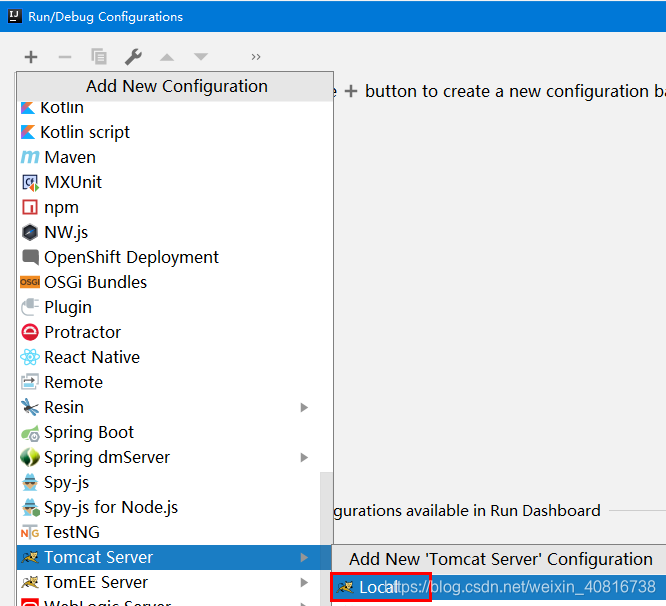Screen dimensions: 666x606
Task: Expand the Resin submenu arrow
Action: [304, 408]
